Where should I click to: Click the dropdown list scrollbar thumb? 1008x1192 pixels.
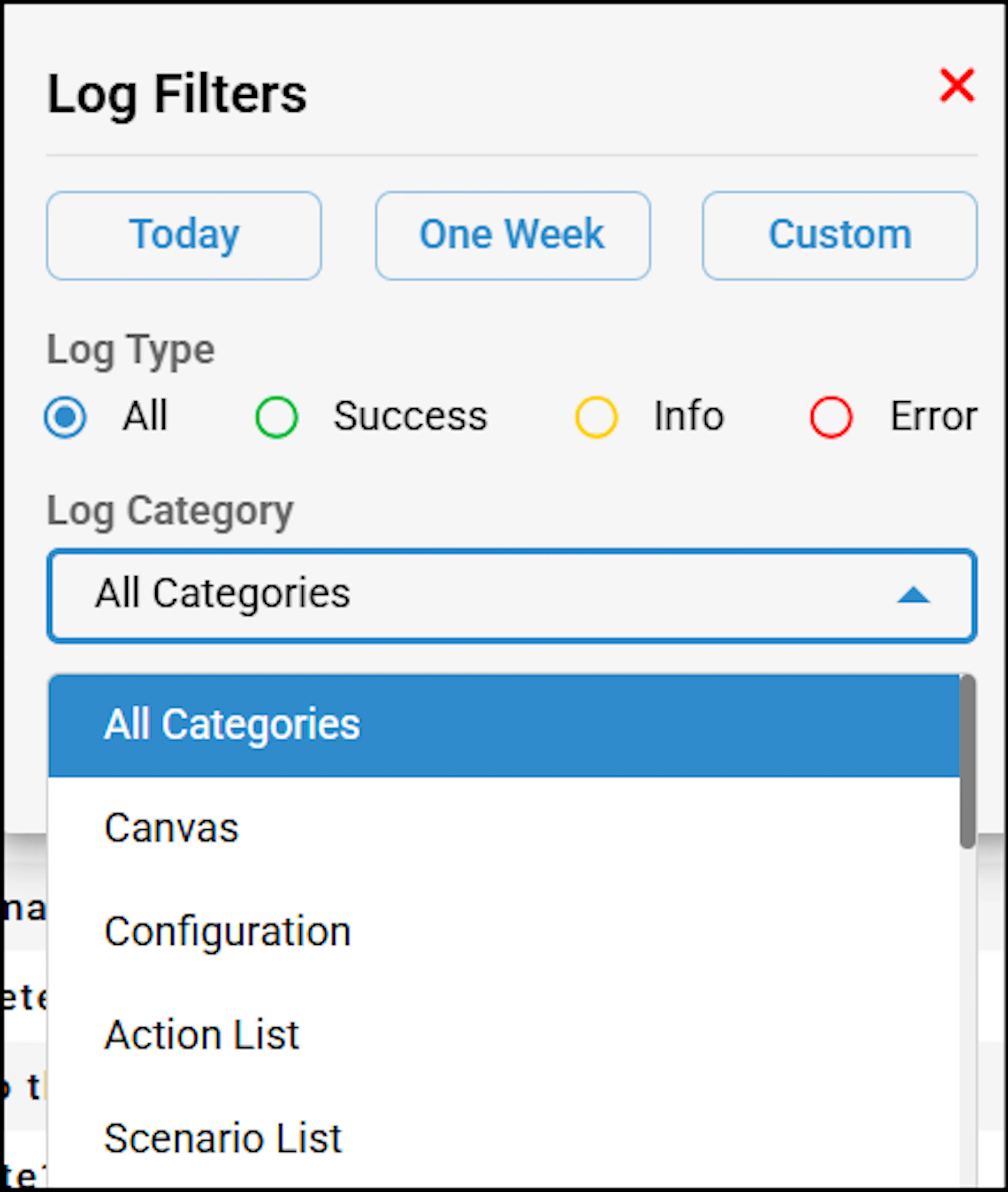point(967,761)
